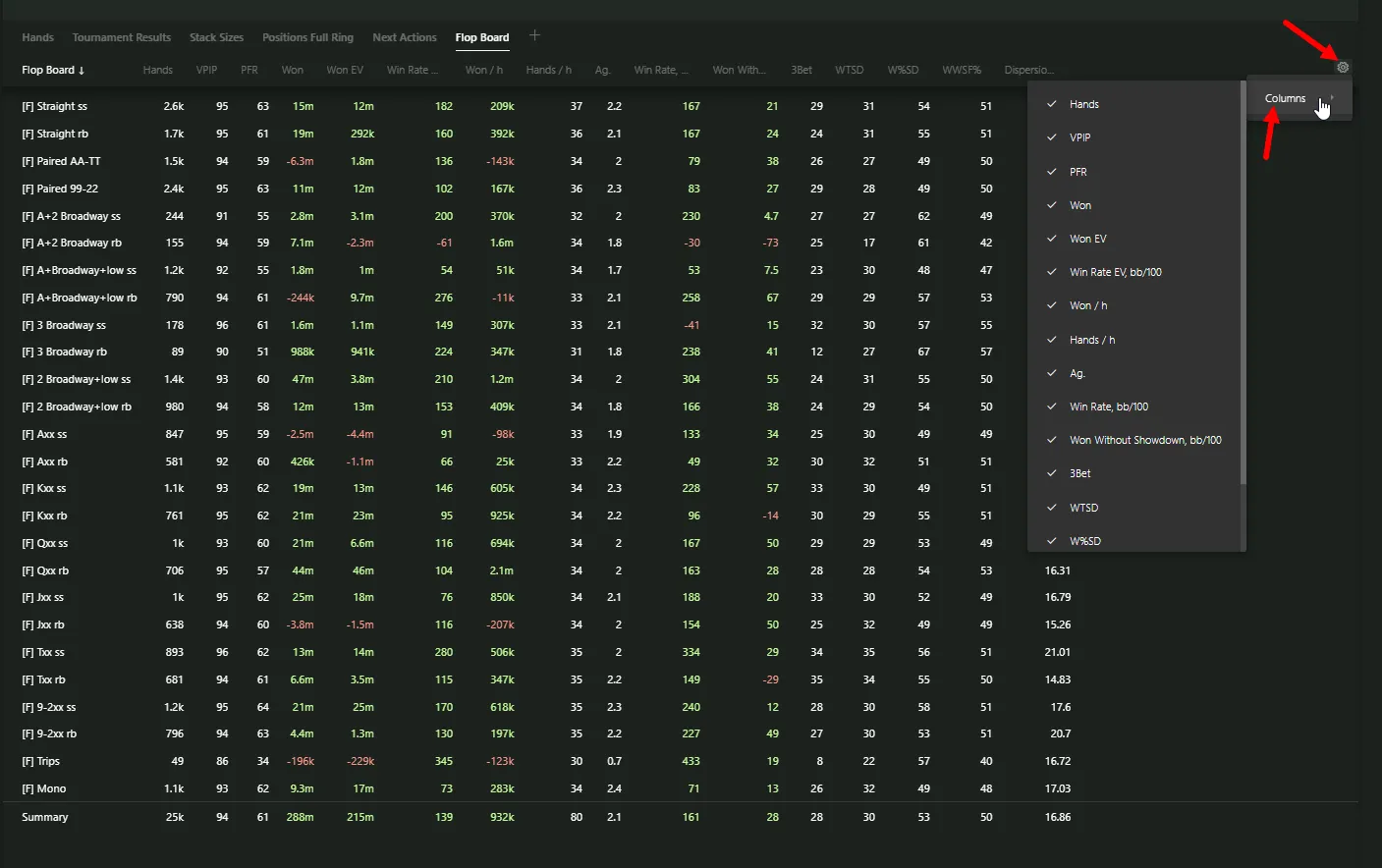Image resolution: width=1382 pixels, height=868 pixels.
Task: Disable the Won EV column option
Action: 1052,239
